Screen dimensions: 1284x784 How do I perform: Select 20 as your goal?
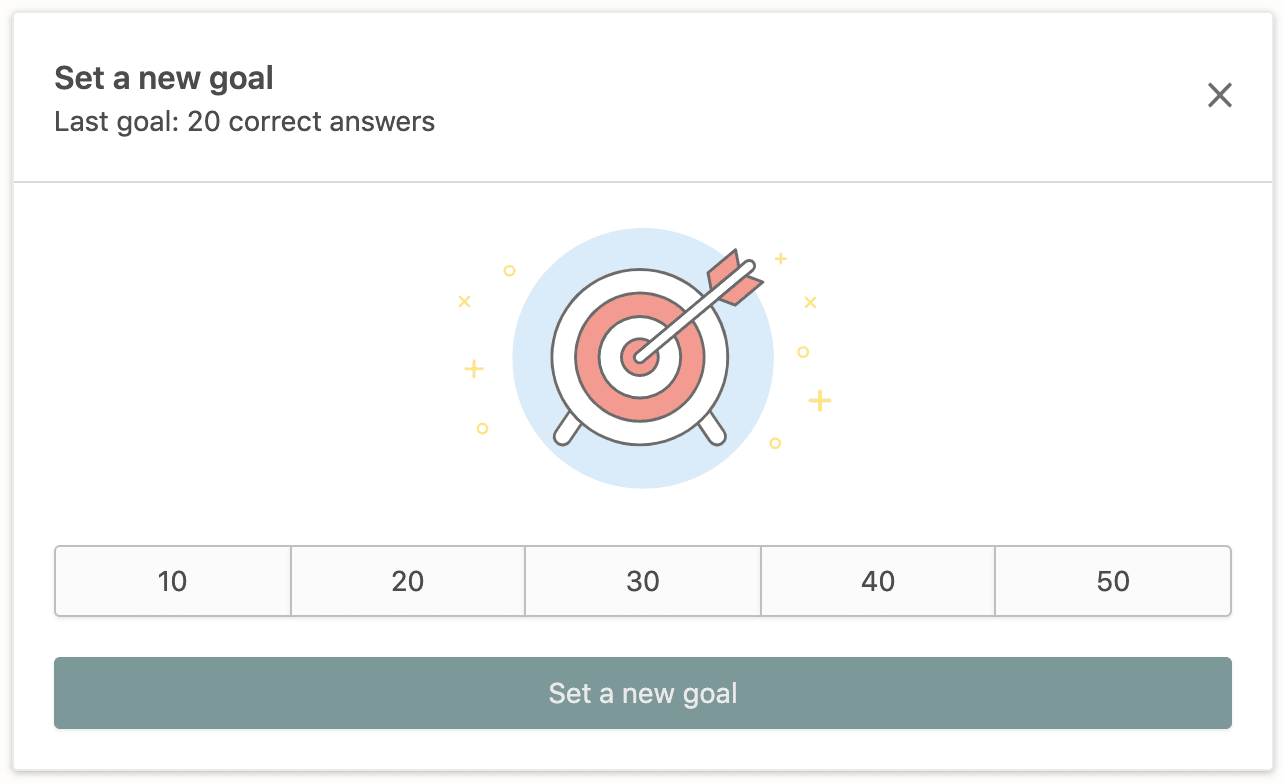click(407, 581)
